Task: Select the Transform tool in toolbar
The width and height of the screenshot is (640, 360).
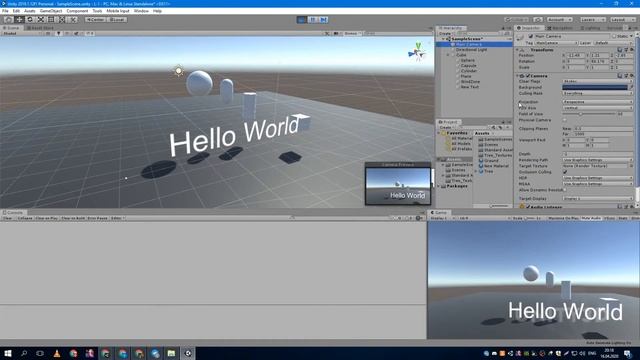Action: tap(62, 19)
